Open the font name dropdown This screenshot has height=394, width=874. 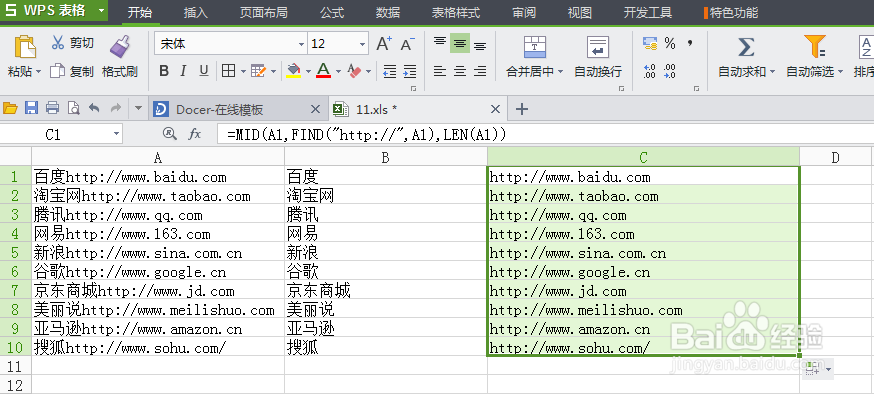point(302,44)
